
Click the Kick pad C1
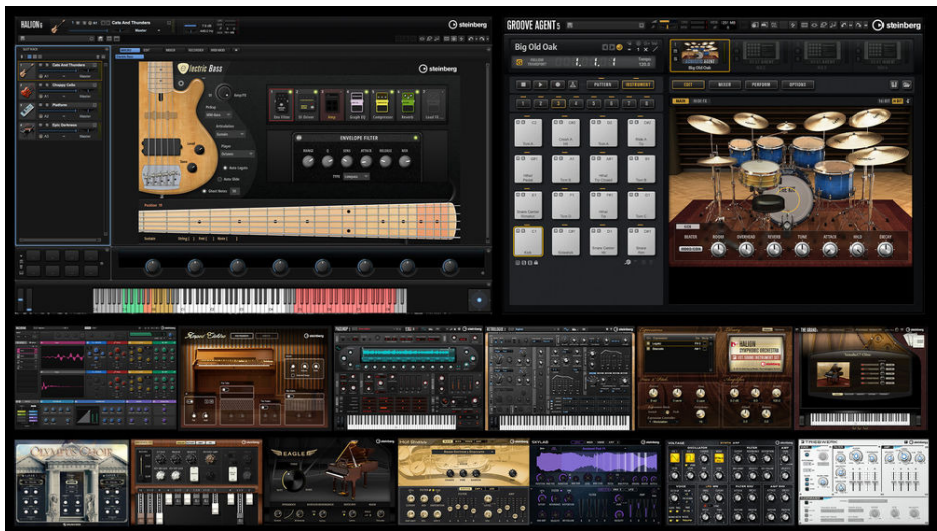pyautogui.click(x=528, y=242)
